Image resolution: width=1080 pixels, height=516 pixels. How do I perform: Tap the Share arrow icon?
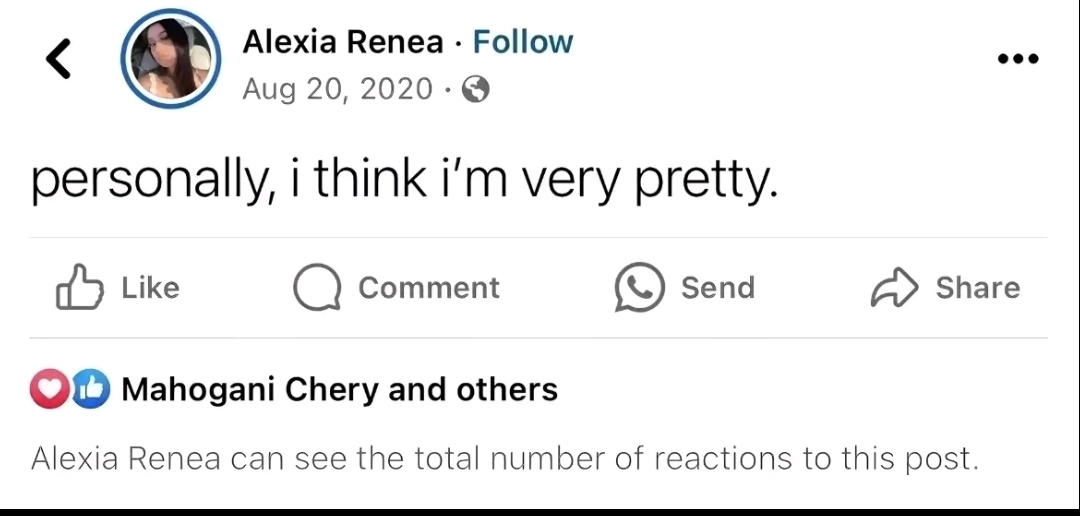click(x=892, y=288)
